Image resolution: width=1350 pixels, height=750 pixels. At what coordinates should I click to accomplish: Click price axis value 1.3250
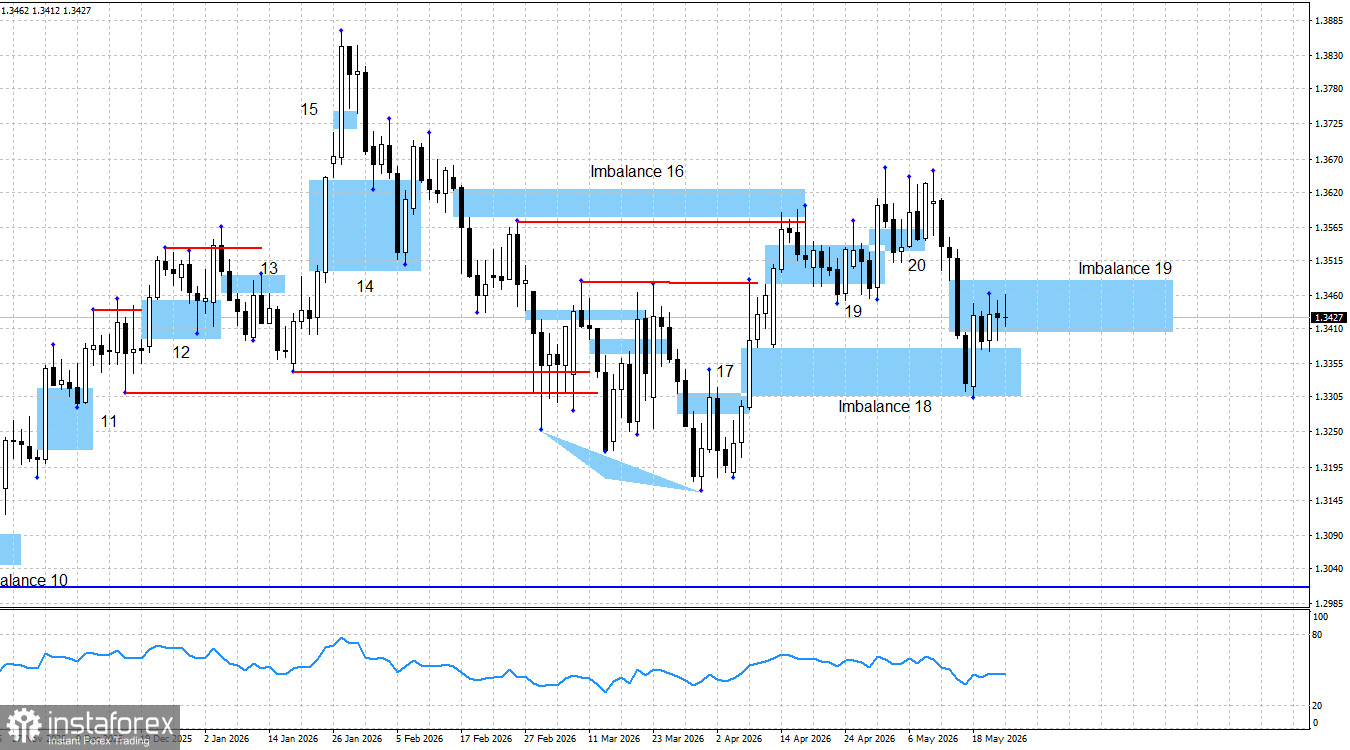pos(1328,431)
